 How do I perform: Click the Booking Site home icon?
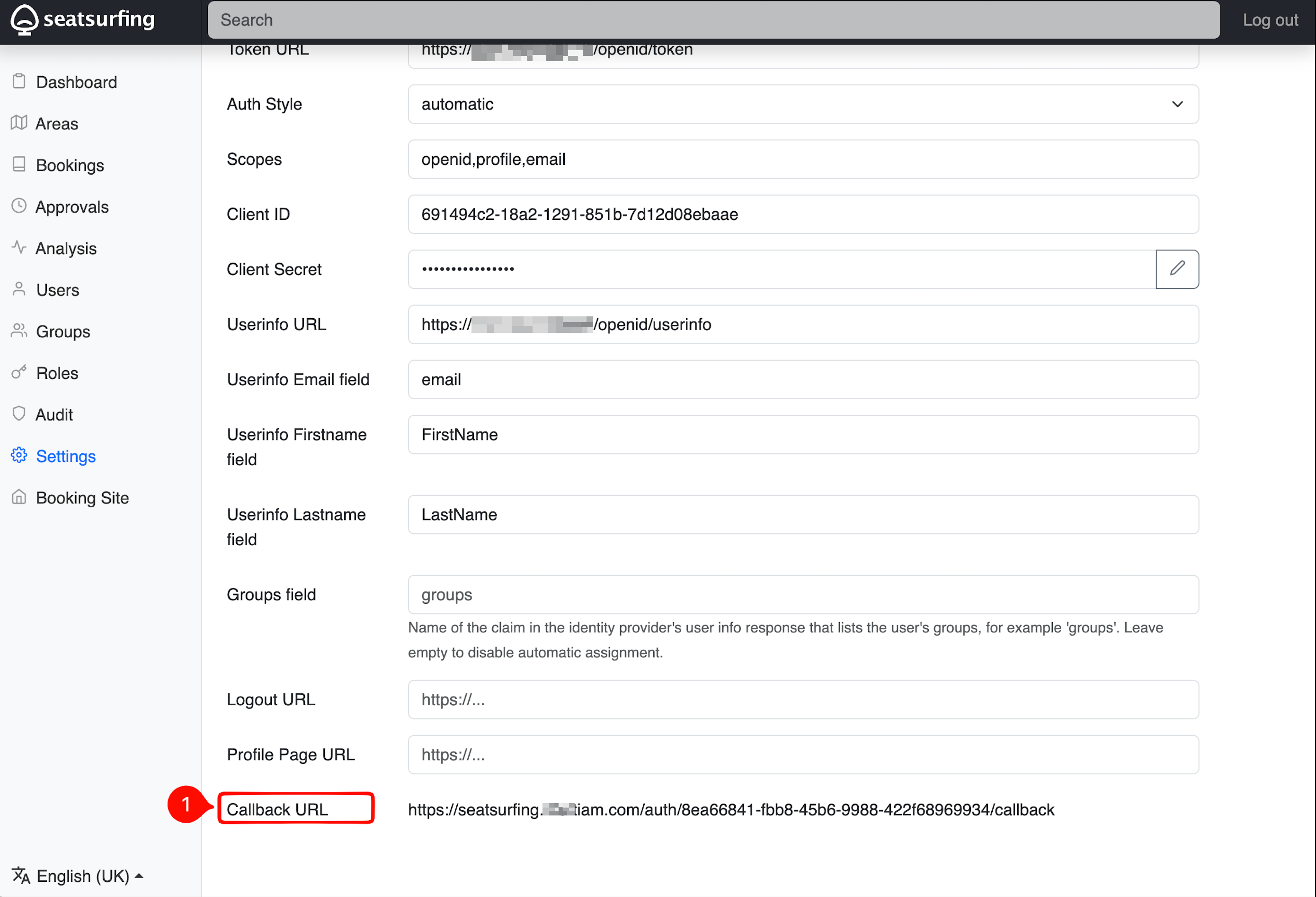point(19,497)
